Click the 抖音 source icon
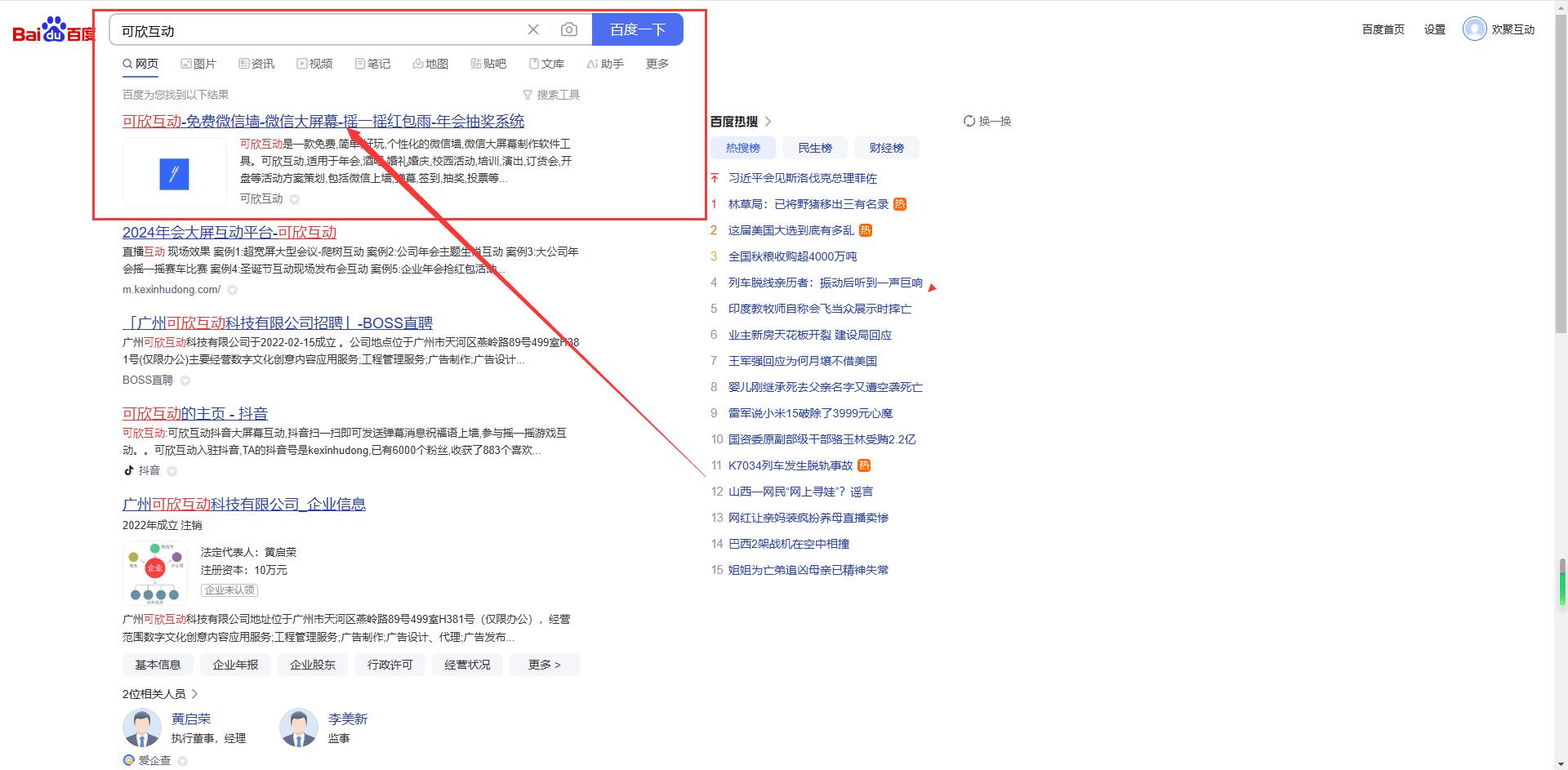 [x=128, y=470]
